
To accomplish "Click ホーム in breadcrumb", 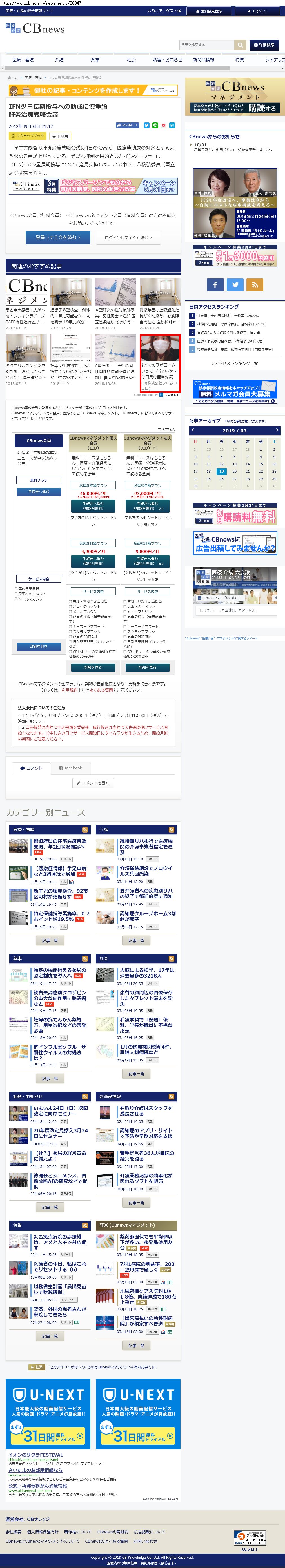I will coord(12,78).
